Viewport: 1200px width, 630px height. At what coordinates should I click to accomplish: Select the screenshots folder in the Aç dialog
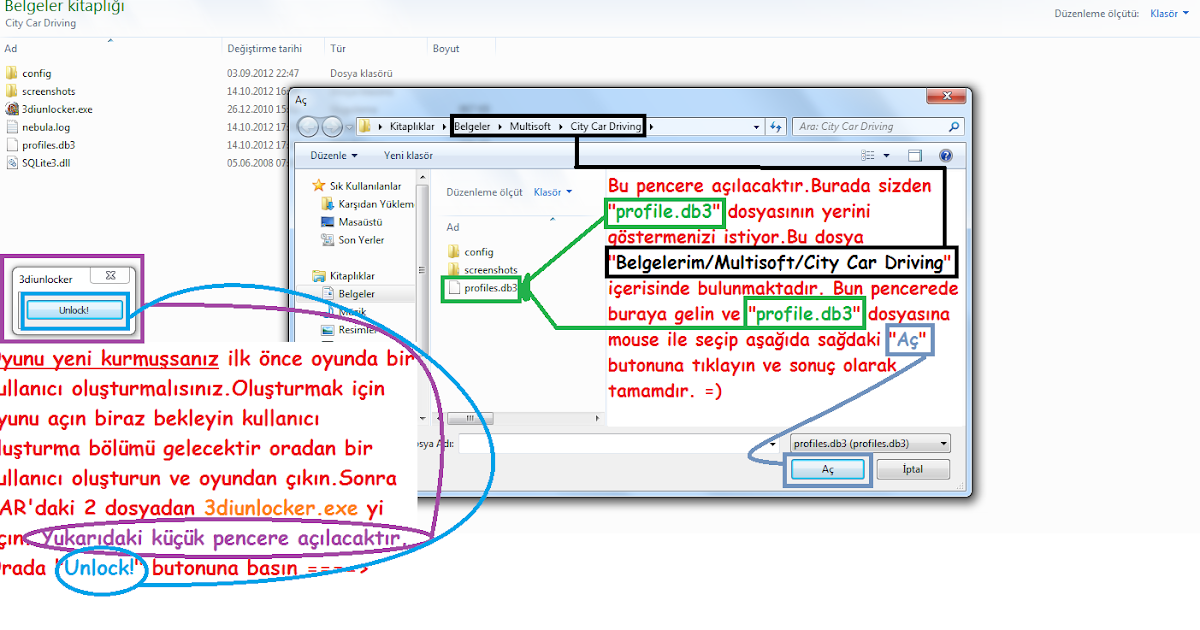(x=482, y=270)
